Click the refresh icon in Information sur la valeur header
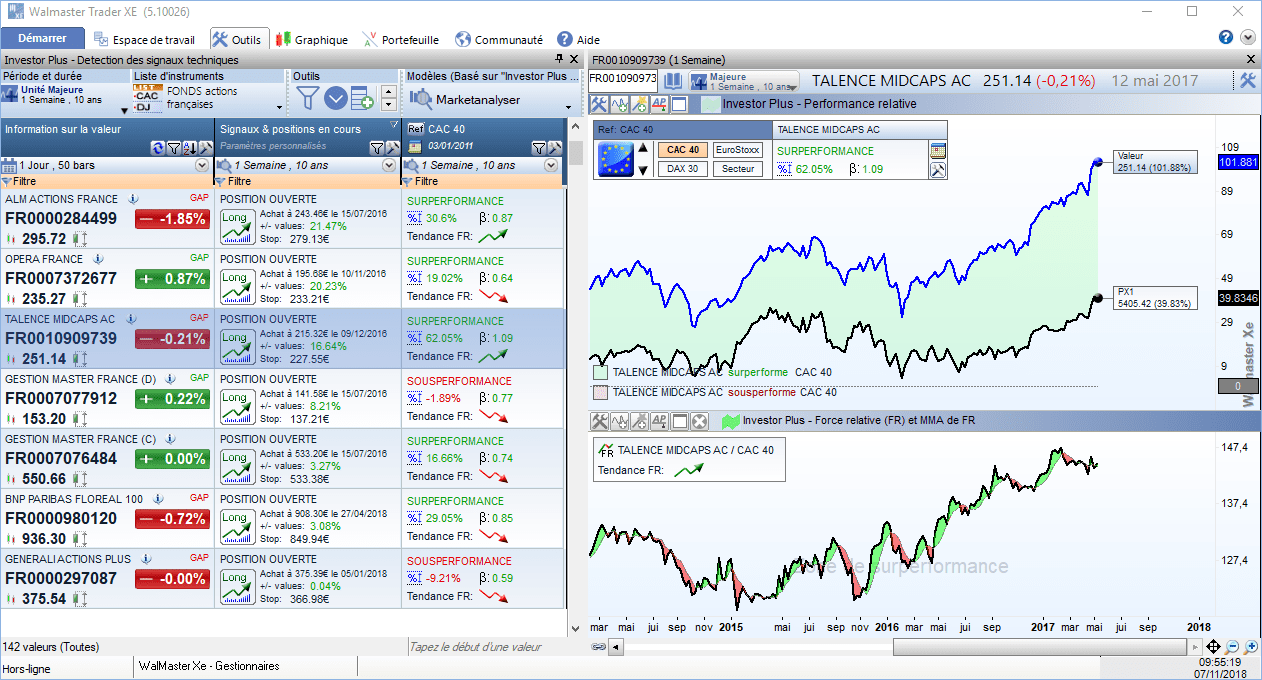The image size is (1262, 680). tap(157, 148)
